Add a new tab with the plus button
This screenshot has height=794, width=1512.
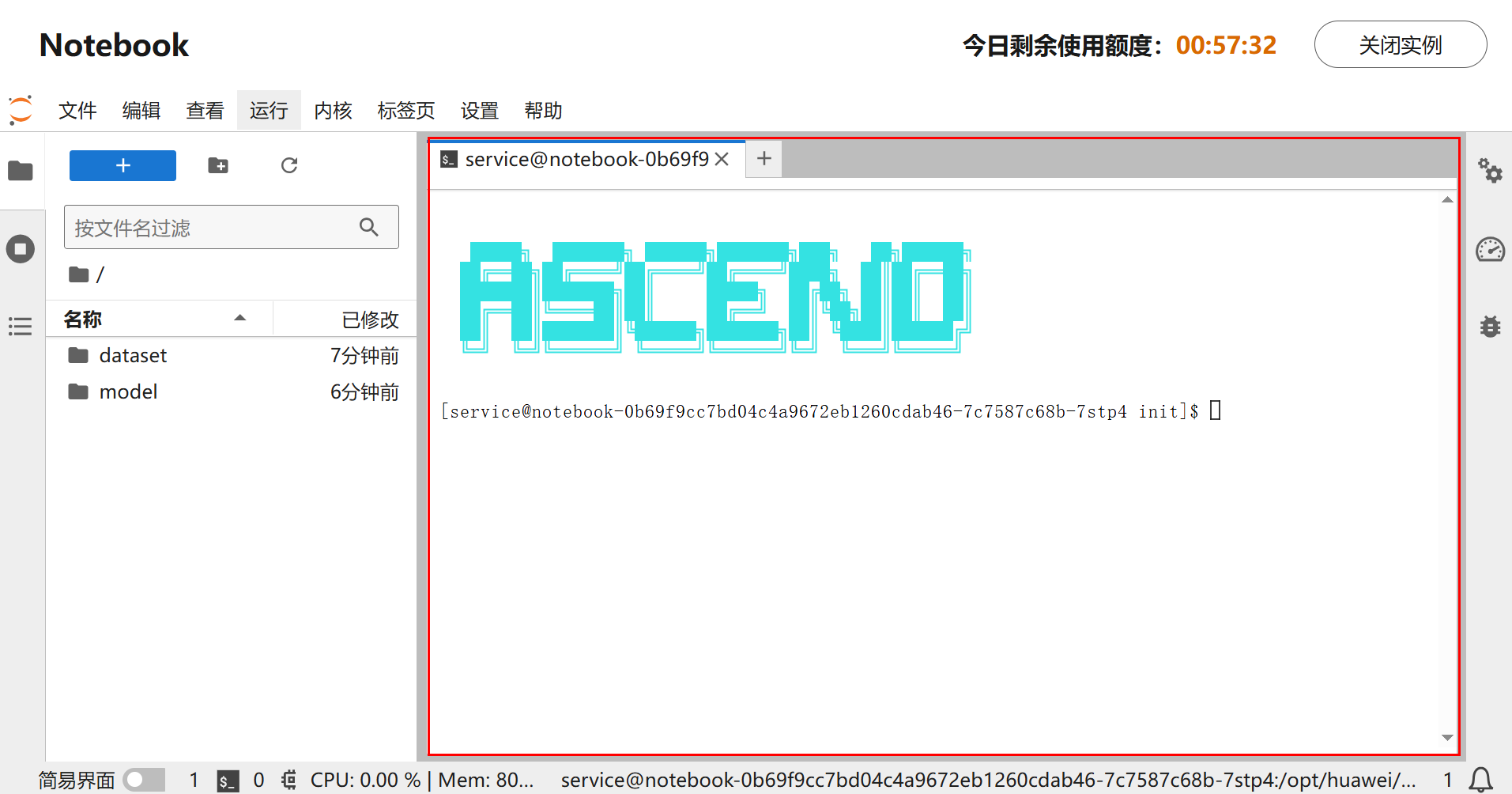tap(764, 159)
